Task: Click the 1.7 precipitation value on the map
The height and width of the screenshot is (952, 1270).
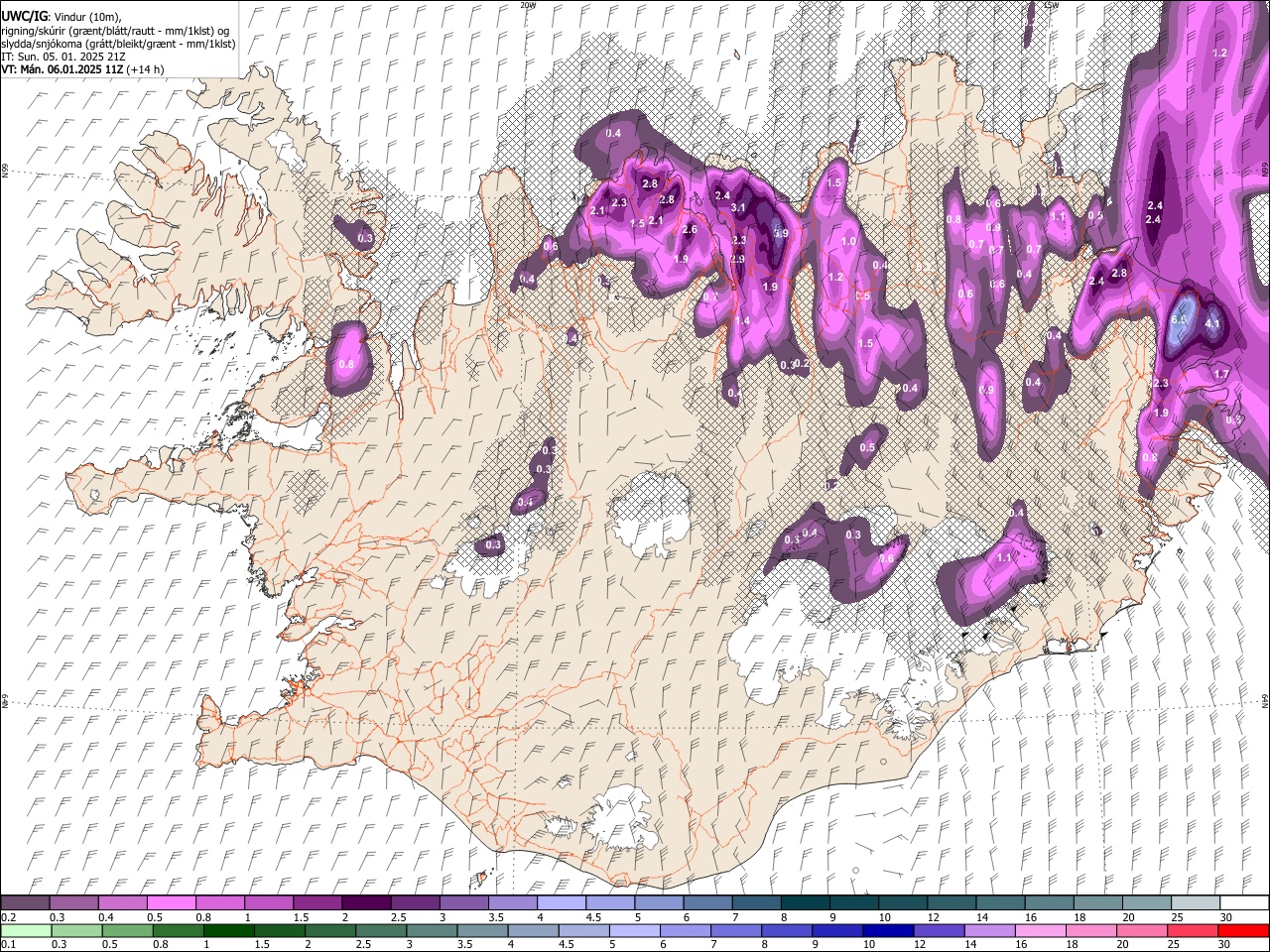Action: 1221,374
